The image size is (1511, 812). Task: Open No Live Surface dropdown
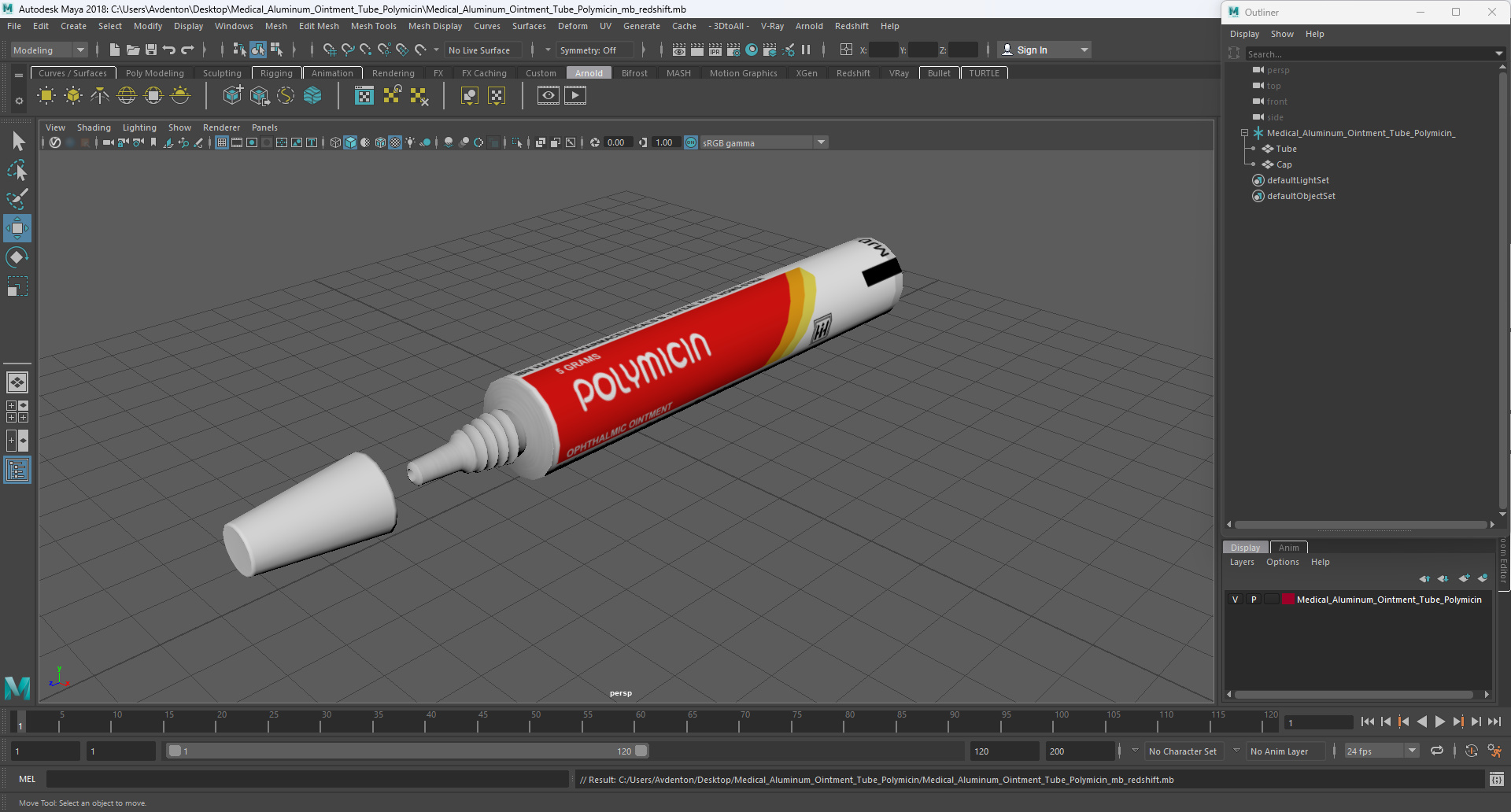(482, 50)
